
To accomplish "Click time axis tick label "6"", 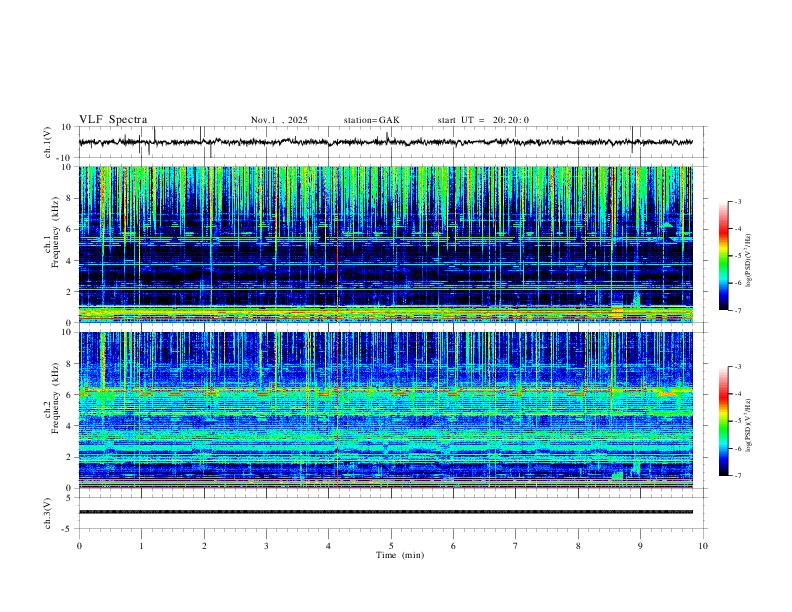I will click(x=453, y=546).
